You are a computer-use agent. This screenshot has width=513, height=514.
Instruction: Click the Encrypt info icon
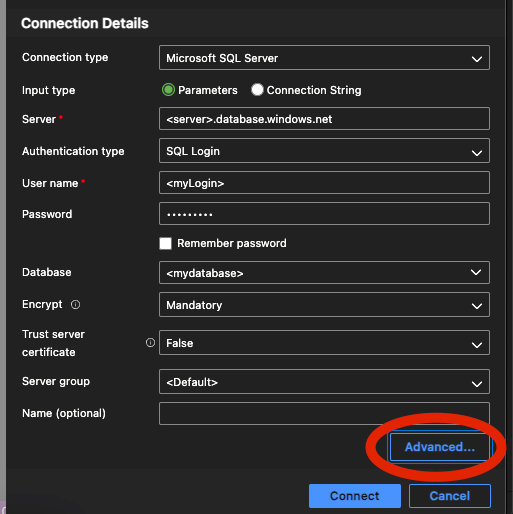tap(75, 304)
